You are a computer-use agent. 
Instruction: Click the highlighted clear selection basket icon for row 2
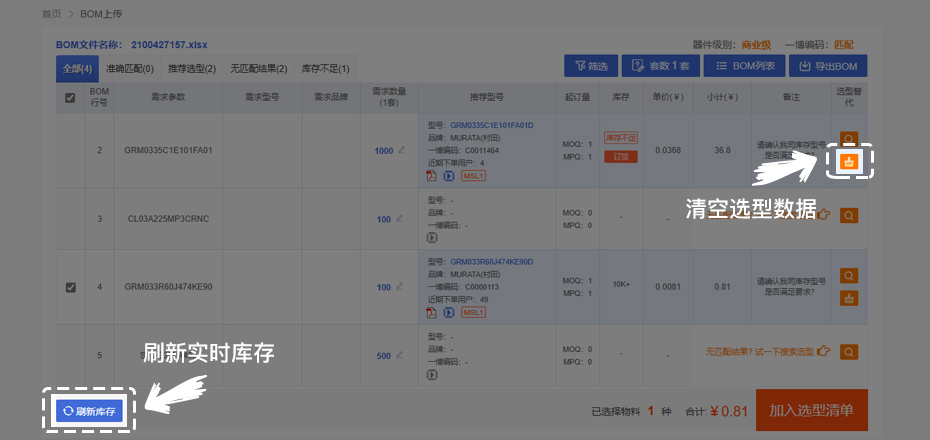849,161
